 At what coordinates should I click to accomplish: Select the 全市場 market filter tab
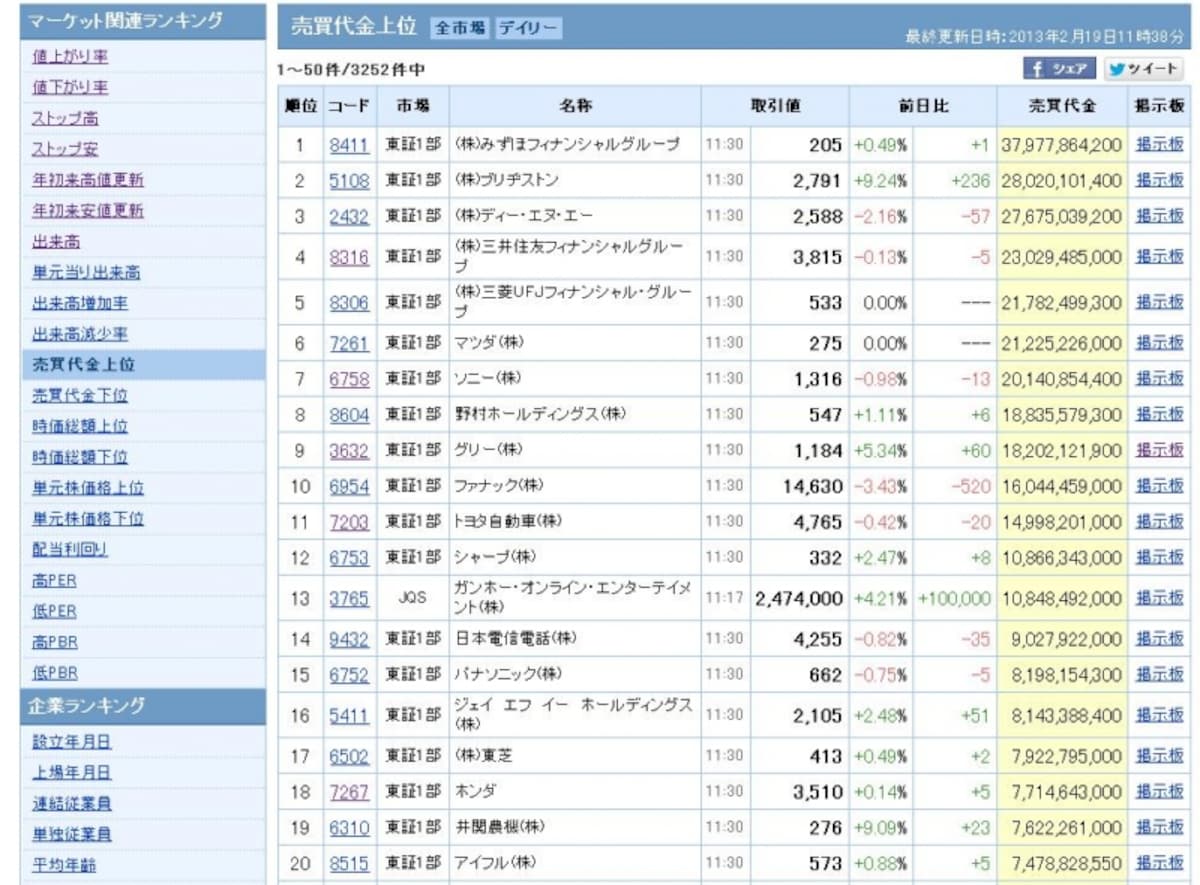(x=461, y=29)
